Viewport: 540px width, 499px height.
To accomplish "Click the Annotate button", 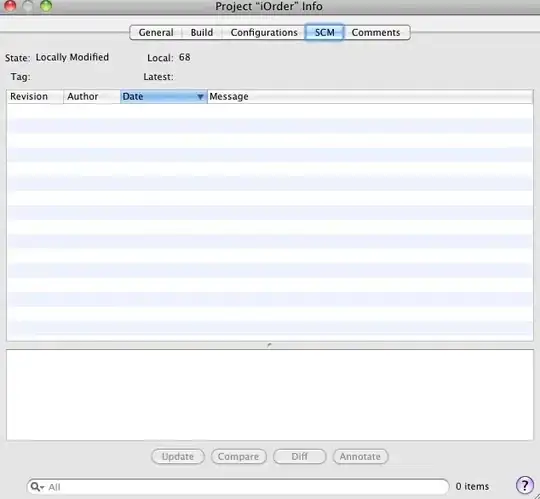I will (x=360, y=457).
